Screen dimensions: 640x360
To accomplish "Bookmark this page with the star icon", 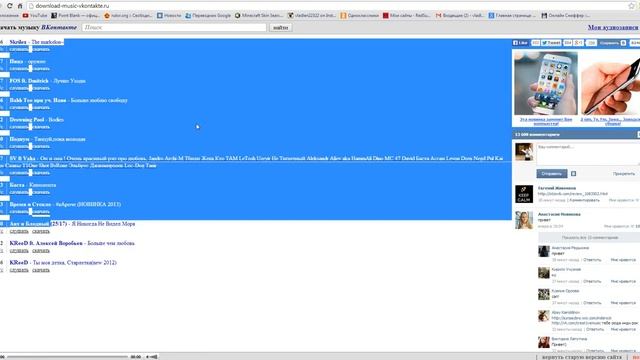I will click(632, 6).
